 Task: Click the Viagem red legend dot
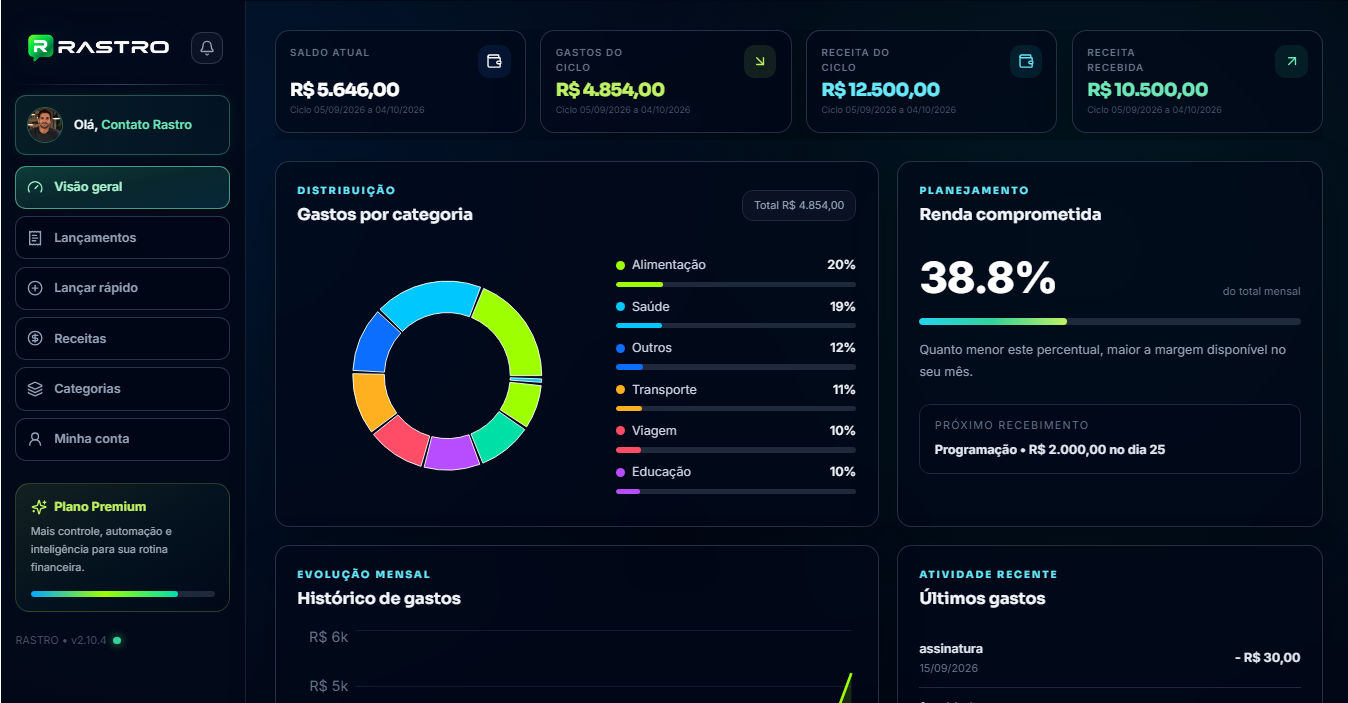point(621,431)
